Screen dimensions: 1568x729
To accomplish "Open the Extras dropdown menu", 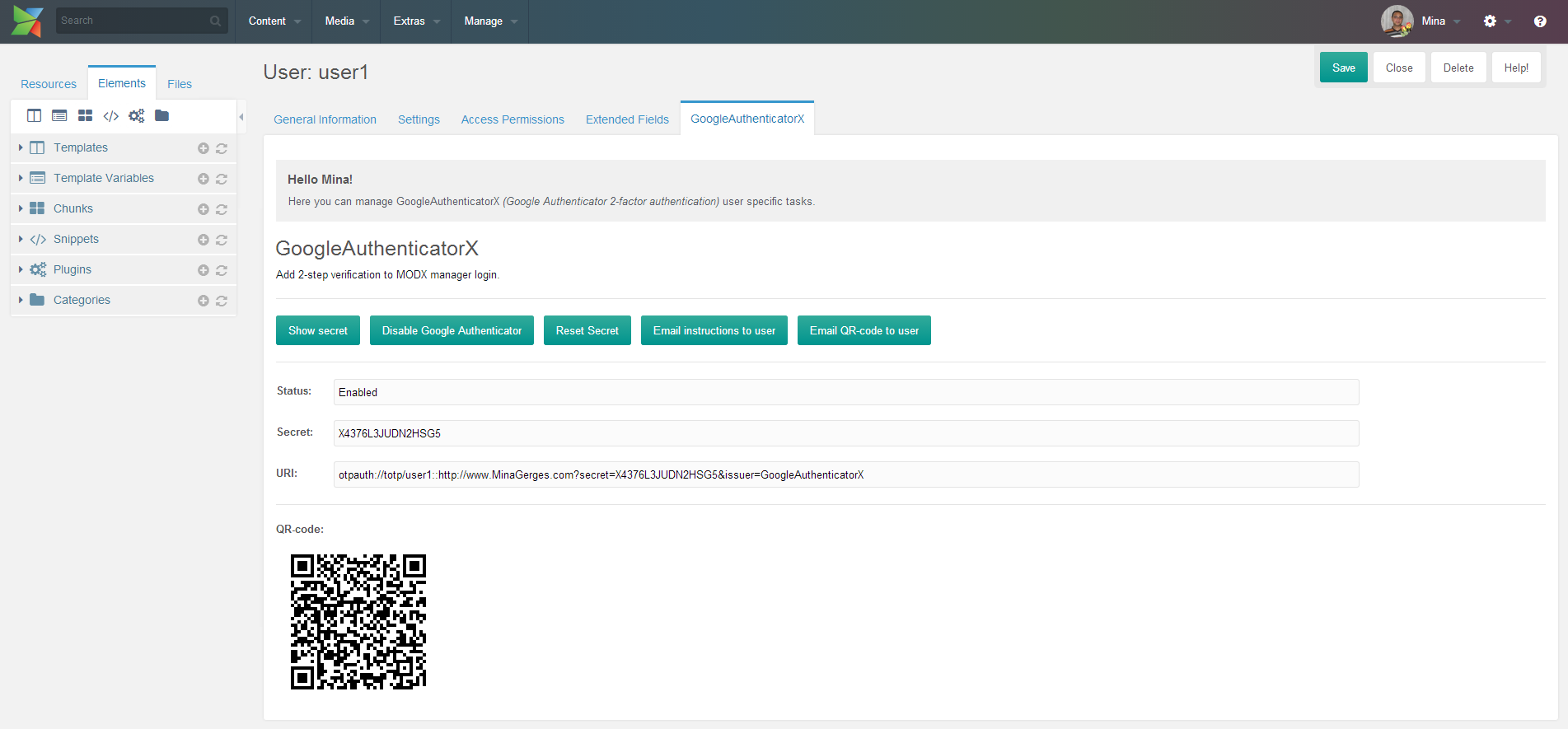I will tap(416, 21).
